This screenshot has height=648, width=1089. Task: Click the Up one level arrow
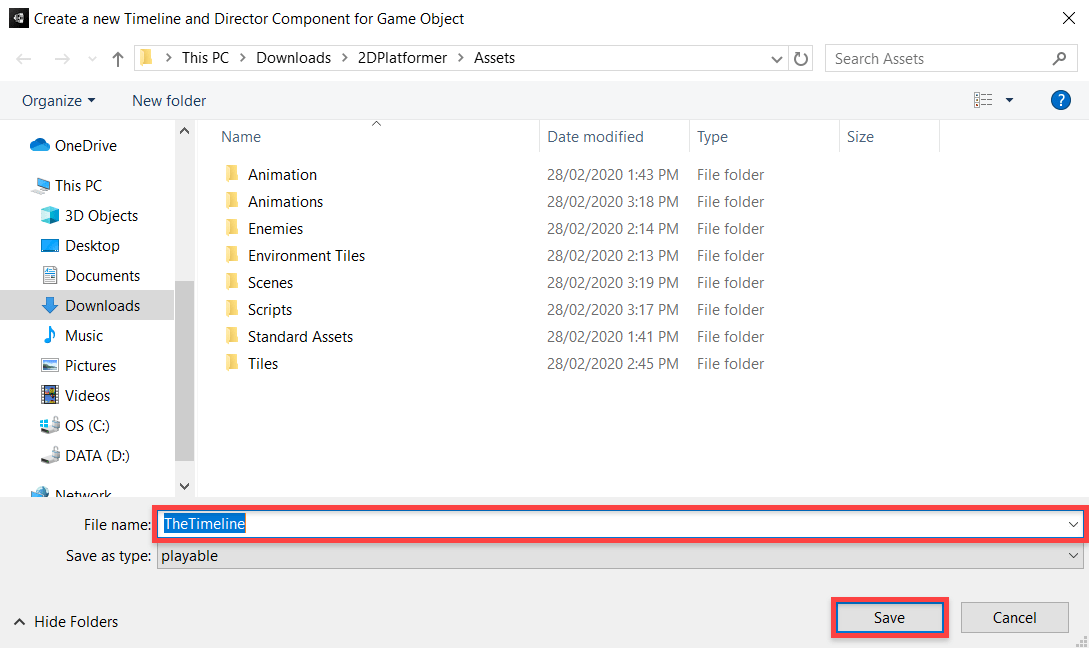pyautogui.click(x=118, y=59)
